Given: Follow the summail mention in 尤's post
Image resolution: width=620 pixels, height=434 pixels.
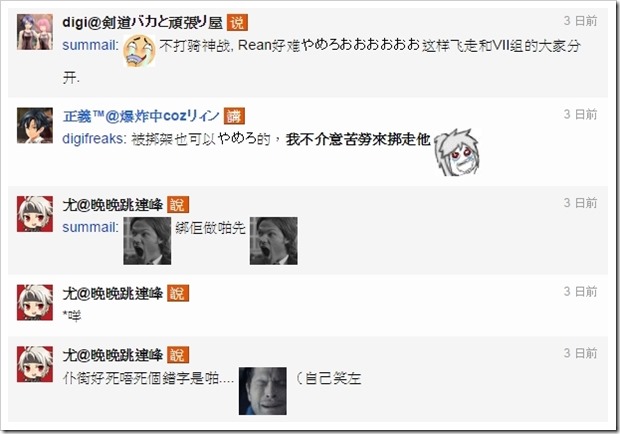Looking at the screenshot, I should (91, 227).
